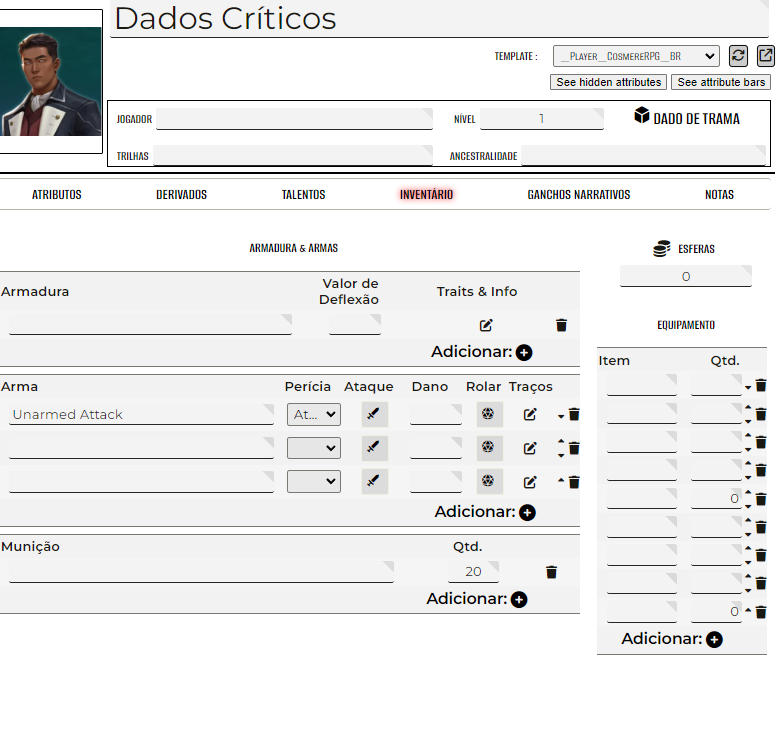Click the Esferas value field

(686, 276)
